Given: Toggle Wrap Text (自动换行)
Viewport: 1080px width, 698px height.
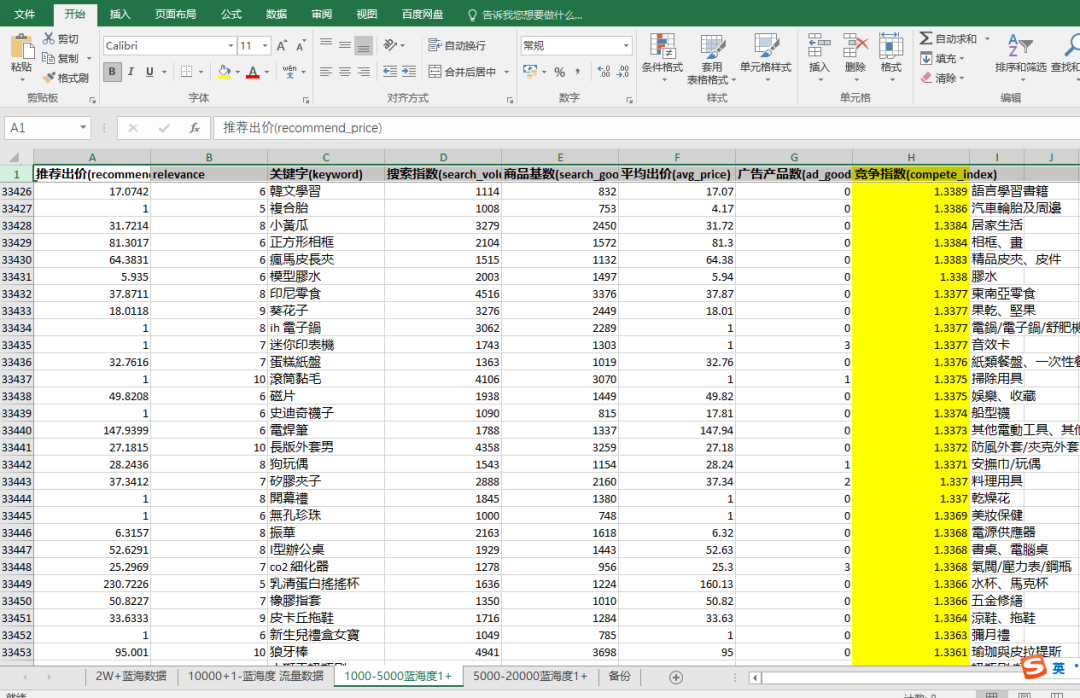Looking at the screenshot, I should 456,46.
